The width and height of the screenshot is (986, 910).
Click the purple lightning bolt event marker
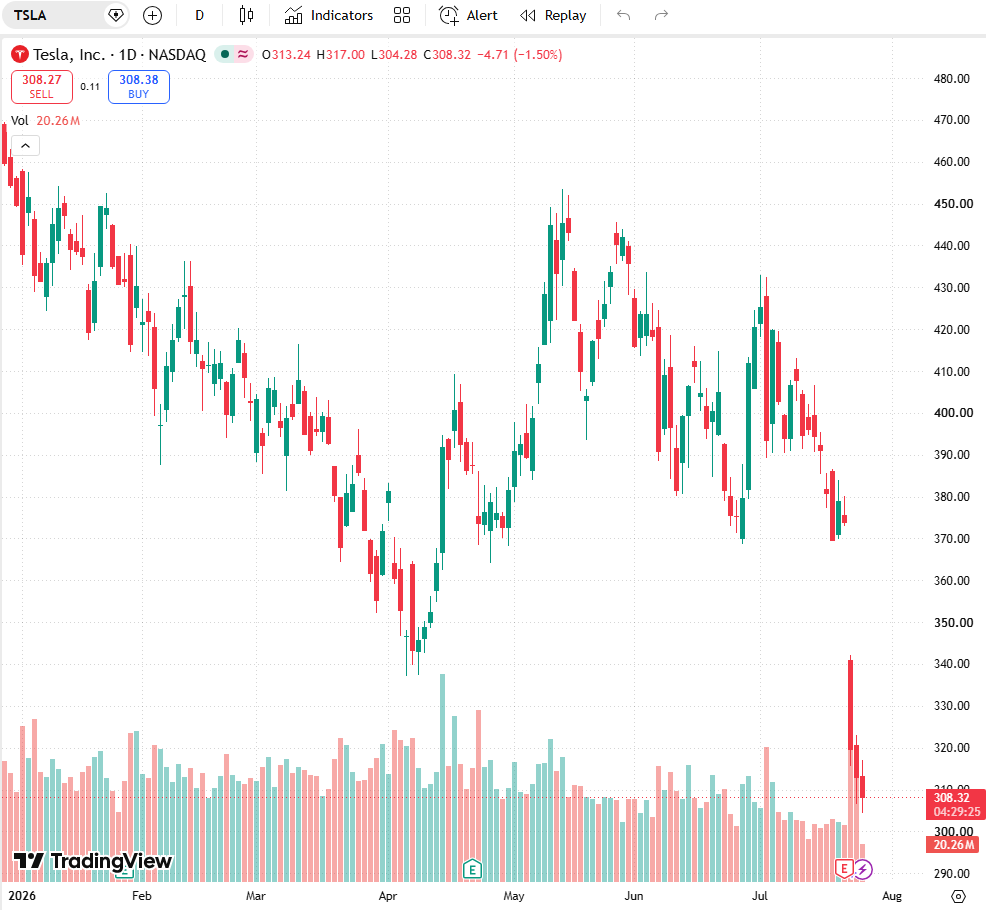pos(863,870)
